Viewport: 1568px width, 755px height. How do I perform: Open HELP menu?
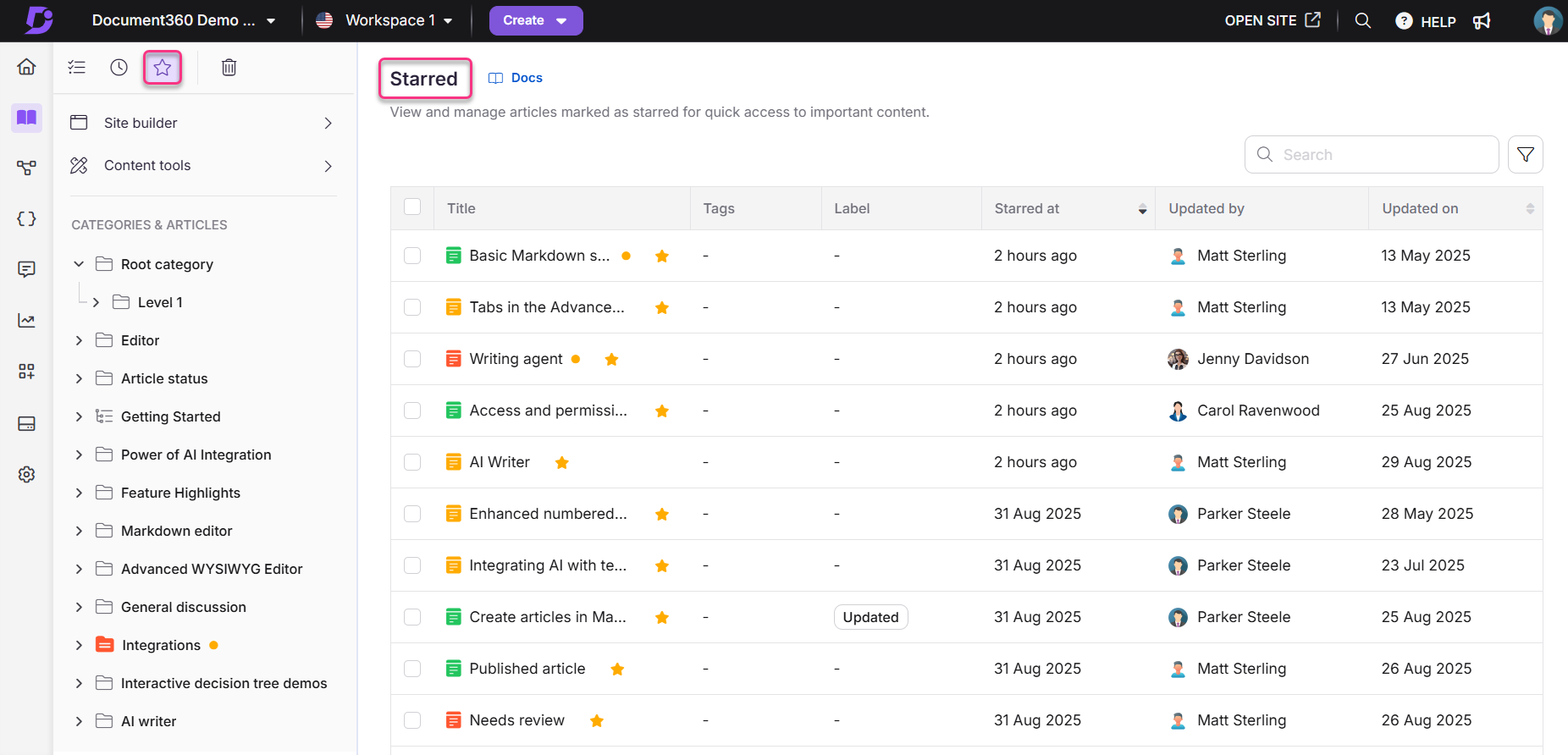tap(1426, 21)
